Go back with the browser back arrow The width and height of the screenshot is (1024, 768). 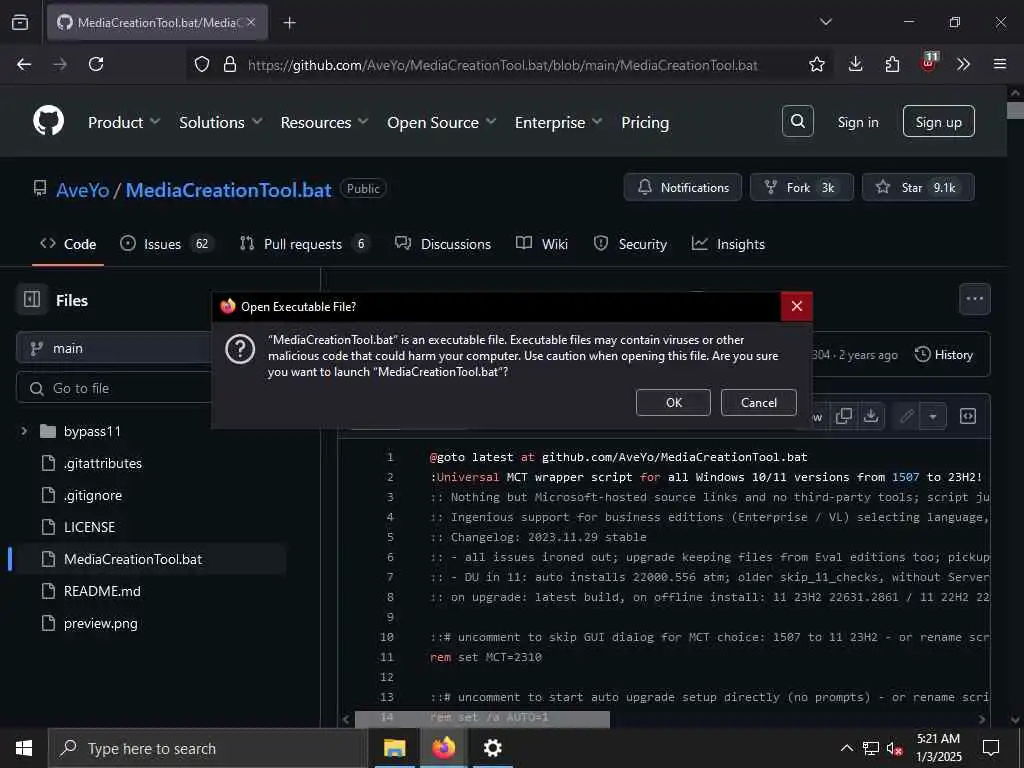click(x=24, y=64)
